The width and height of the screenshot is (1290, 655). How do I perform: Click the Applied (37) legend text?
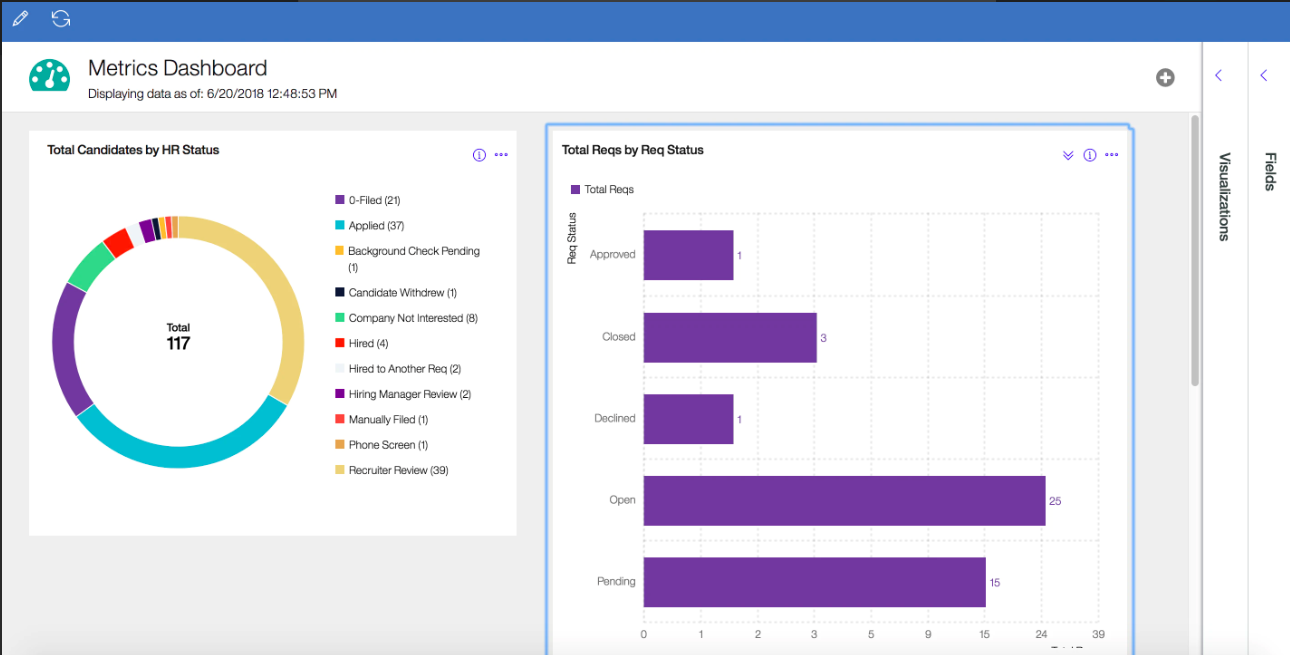click(x=377, y=226)
